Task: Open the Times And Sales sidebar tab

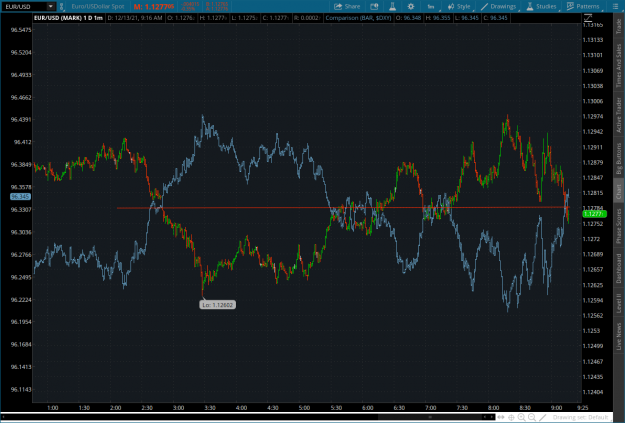Action: click(619, 66)
